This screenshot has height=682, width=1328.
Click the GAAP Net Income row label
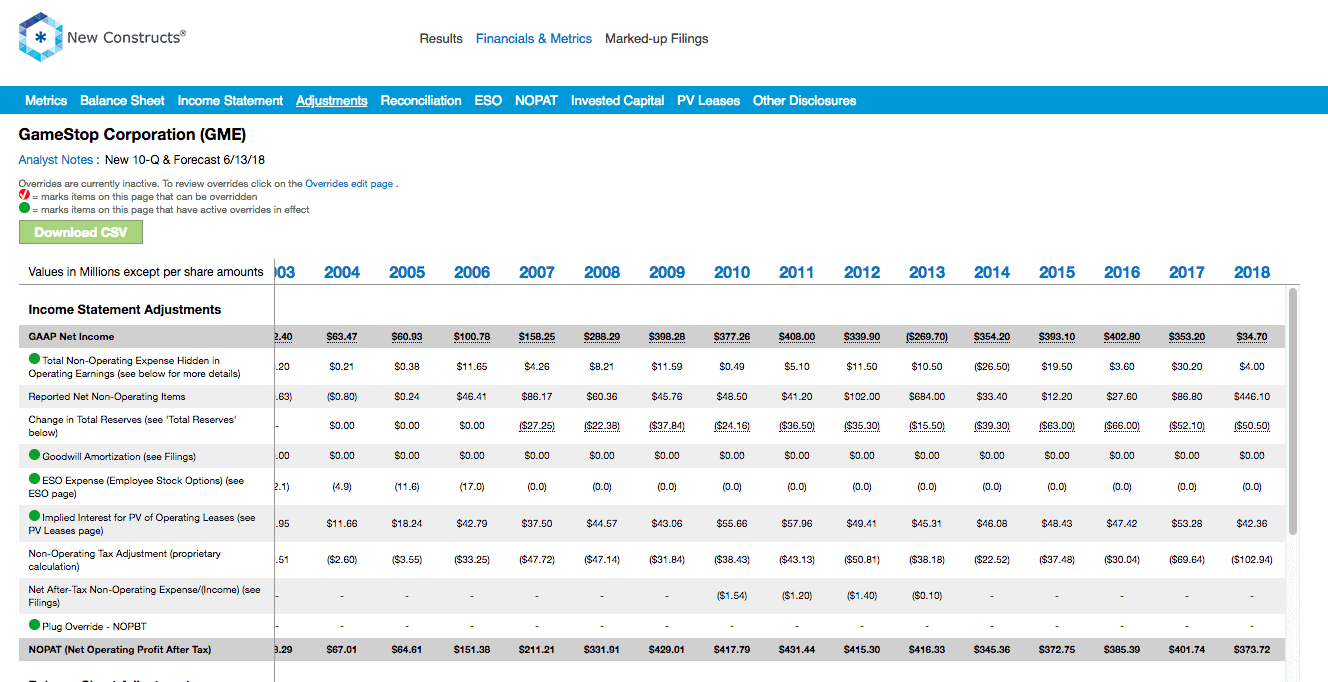pyautogui.click(x=71, y=337)
